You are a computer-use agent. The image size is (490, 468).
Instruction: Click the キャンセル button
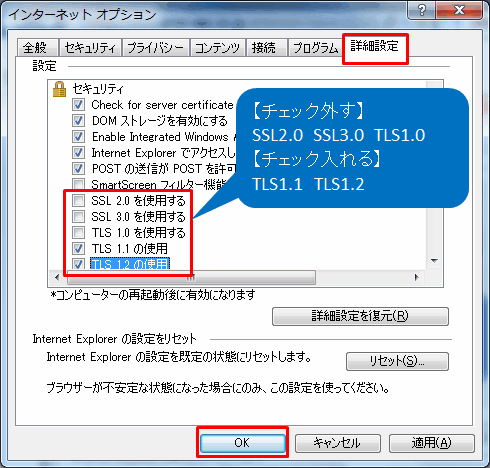(x=337, y=443)
